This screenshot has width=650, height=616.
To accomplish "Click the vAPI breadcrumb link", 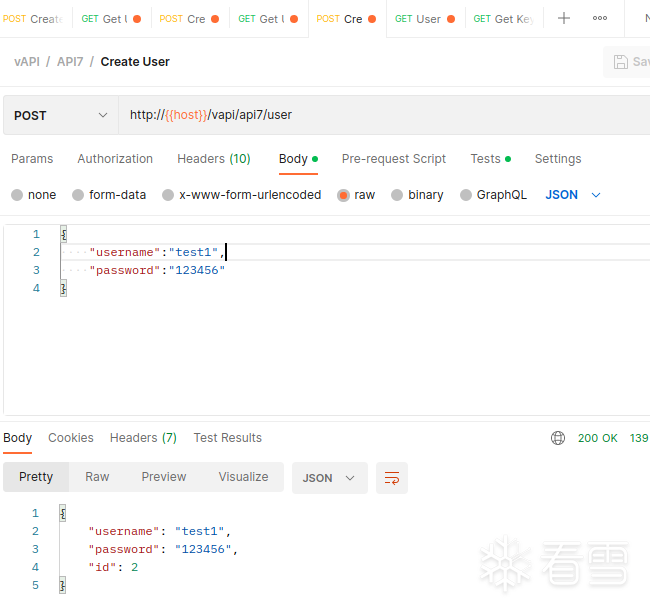I will 26,62.
